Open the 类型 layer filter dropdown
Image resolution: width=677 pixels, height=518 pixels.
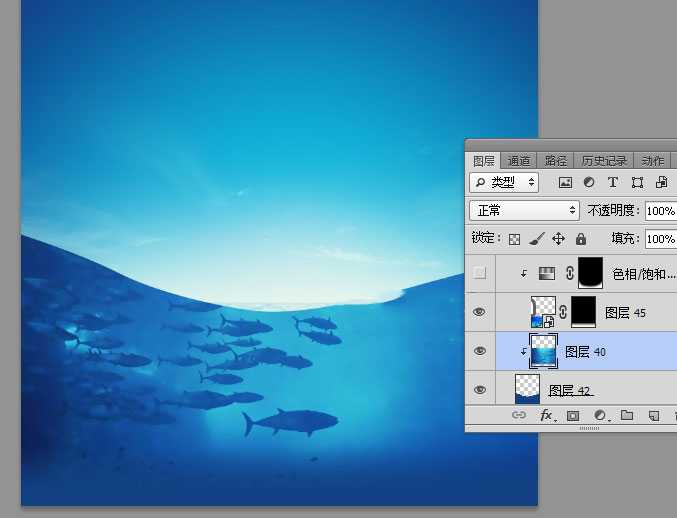[505, 183]
